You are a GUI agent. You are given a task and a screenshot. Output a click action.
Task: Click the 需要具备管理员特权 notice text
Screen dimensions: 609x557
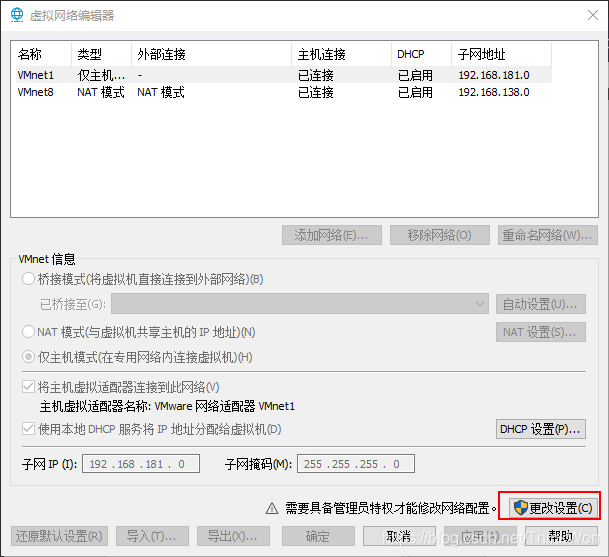point(391,508)
